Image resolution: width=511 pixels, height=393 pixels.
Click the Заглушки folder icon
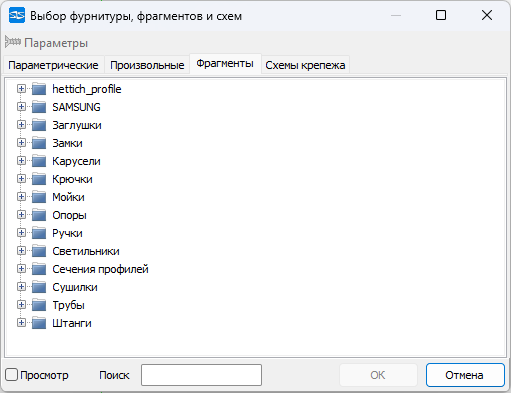point(39,125)
